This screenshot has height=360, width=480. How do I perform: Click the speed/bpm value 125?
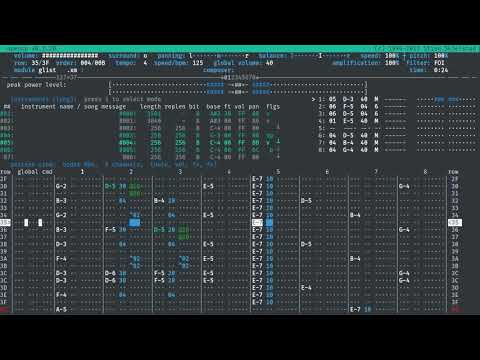pyautogui.click(x=198, y=63)
